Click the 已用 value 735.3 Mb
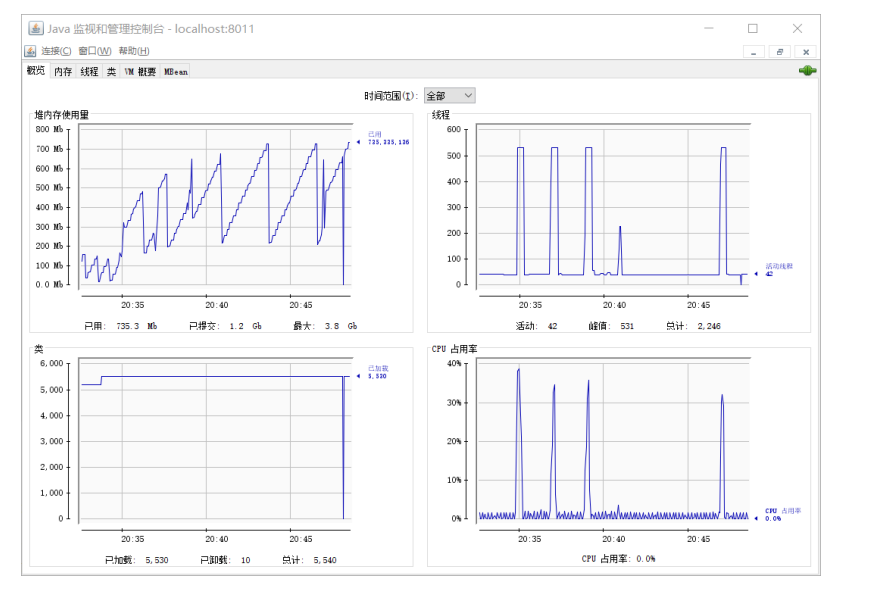Viewport: 877px width, 609px height. (x=136, y=326)
